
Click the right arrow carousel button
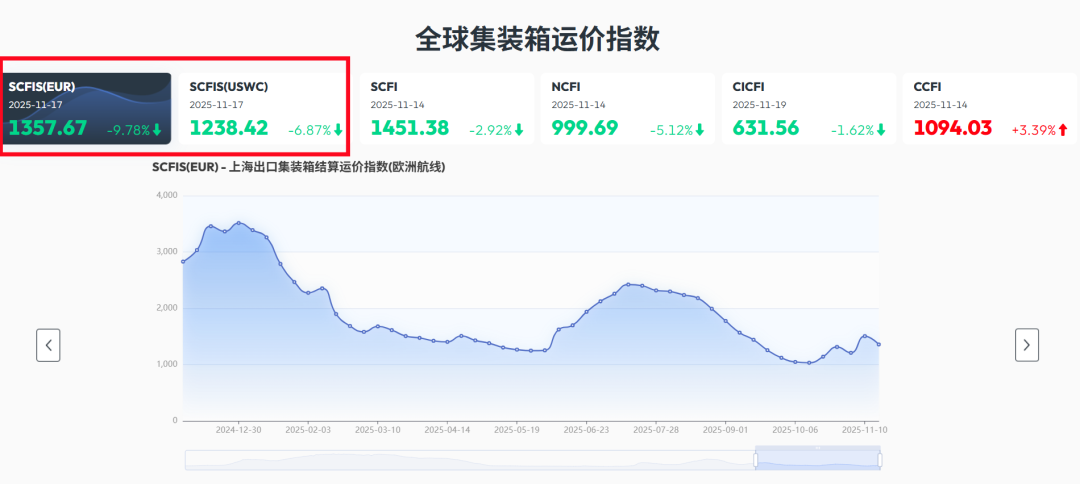[x=1026, y=345]
